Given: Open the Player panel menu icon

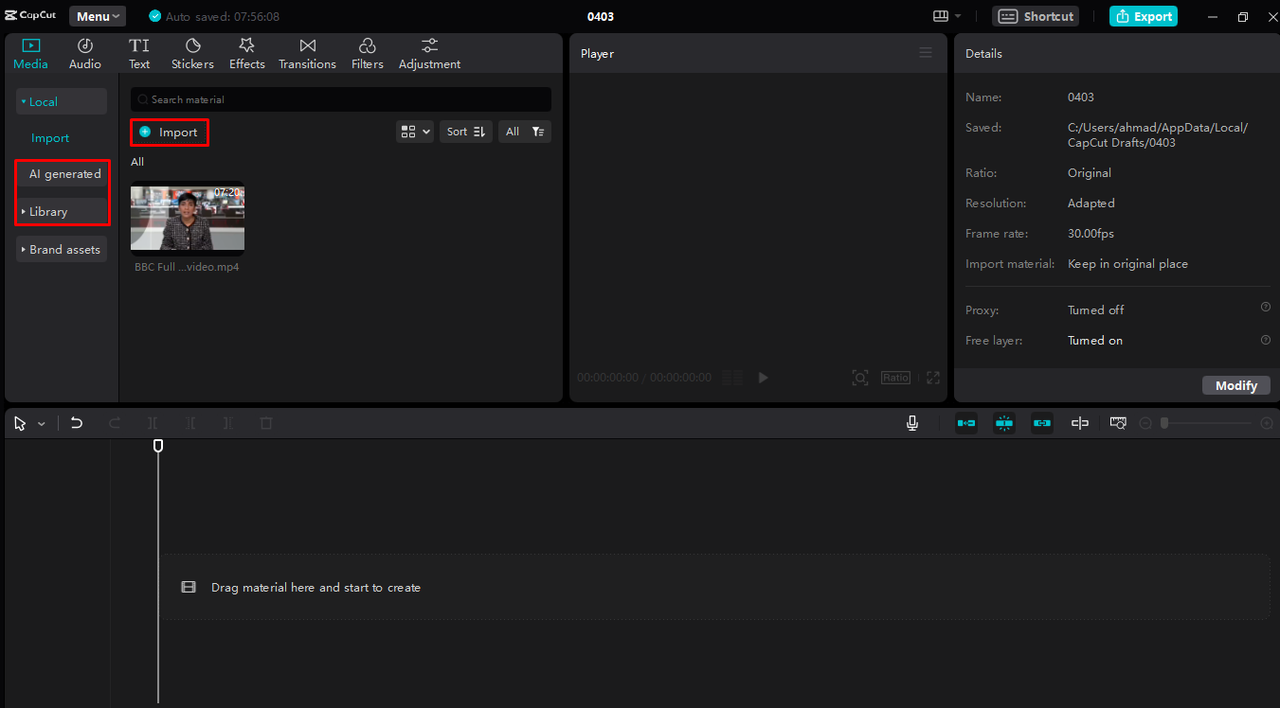Looking at the screenshot, I should click(x=926, y=53).
